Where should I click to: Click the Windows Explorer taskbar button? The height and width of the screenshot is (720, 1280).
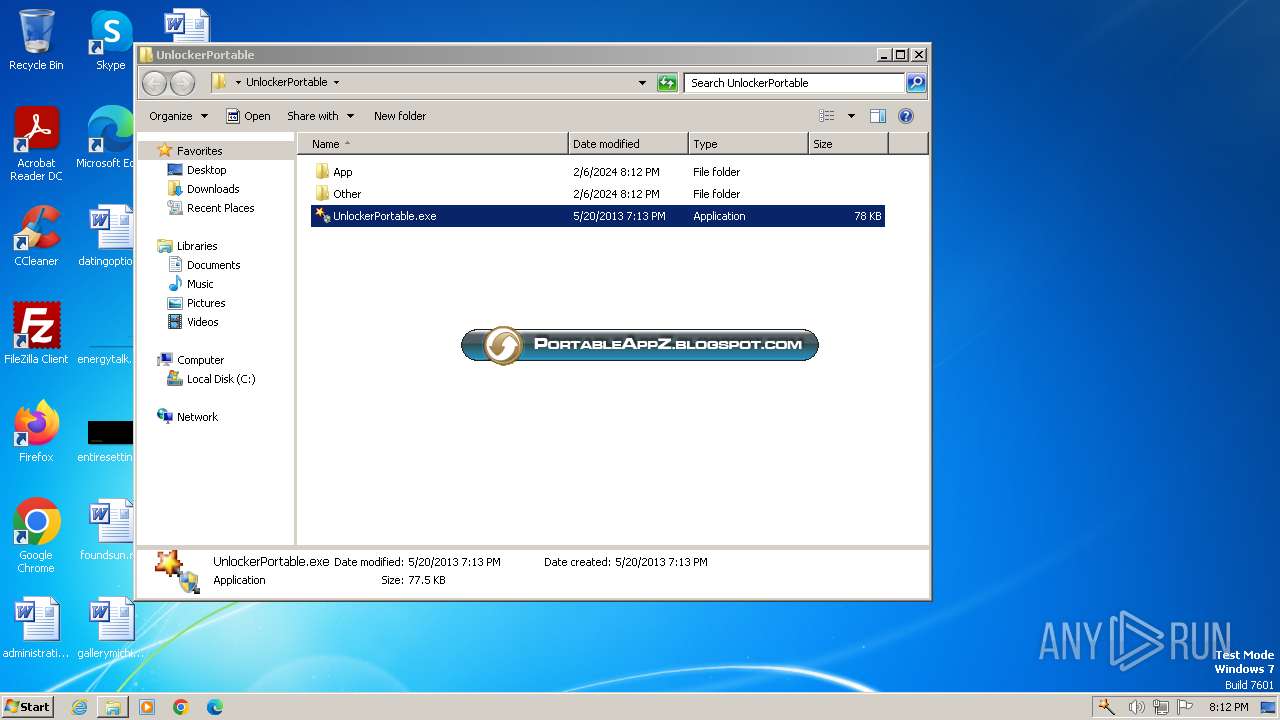coord(113,707)
